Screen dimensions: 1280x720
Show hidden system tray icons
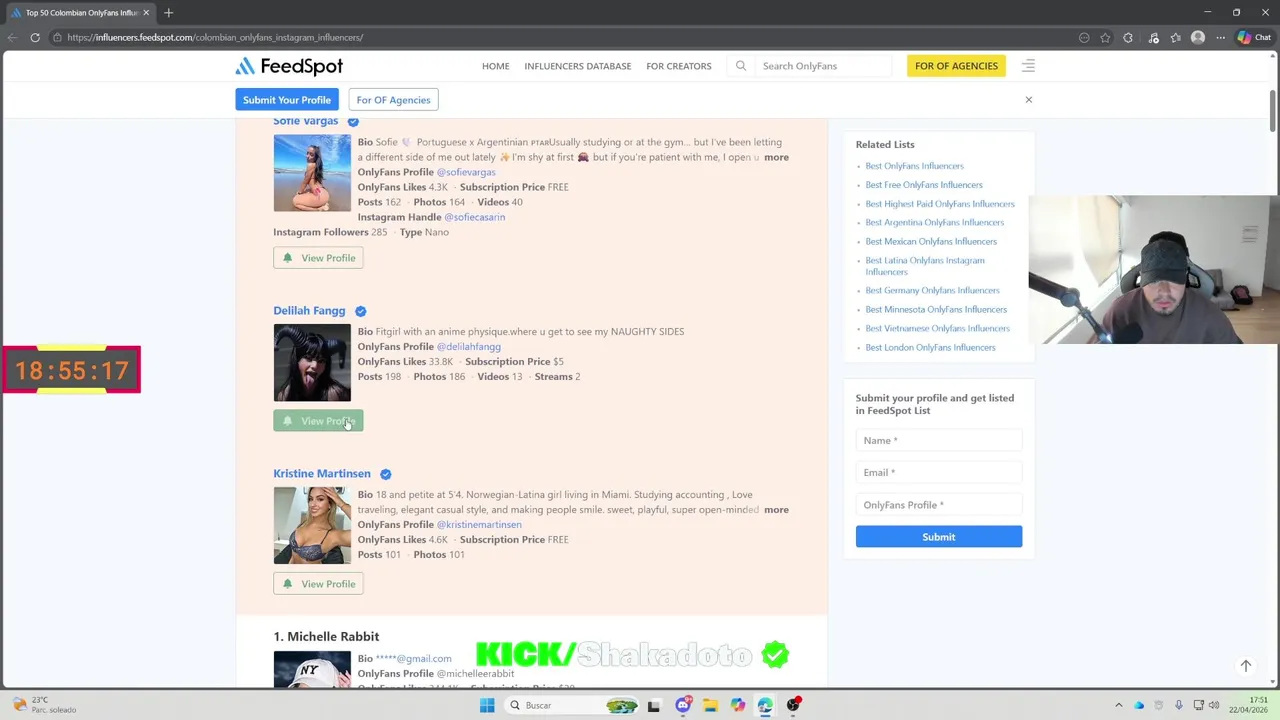(x=1119, y=705)
